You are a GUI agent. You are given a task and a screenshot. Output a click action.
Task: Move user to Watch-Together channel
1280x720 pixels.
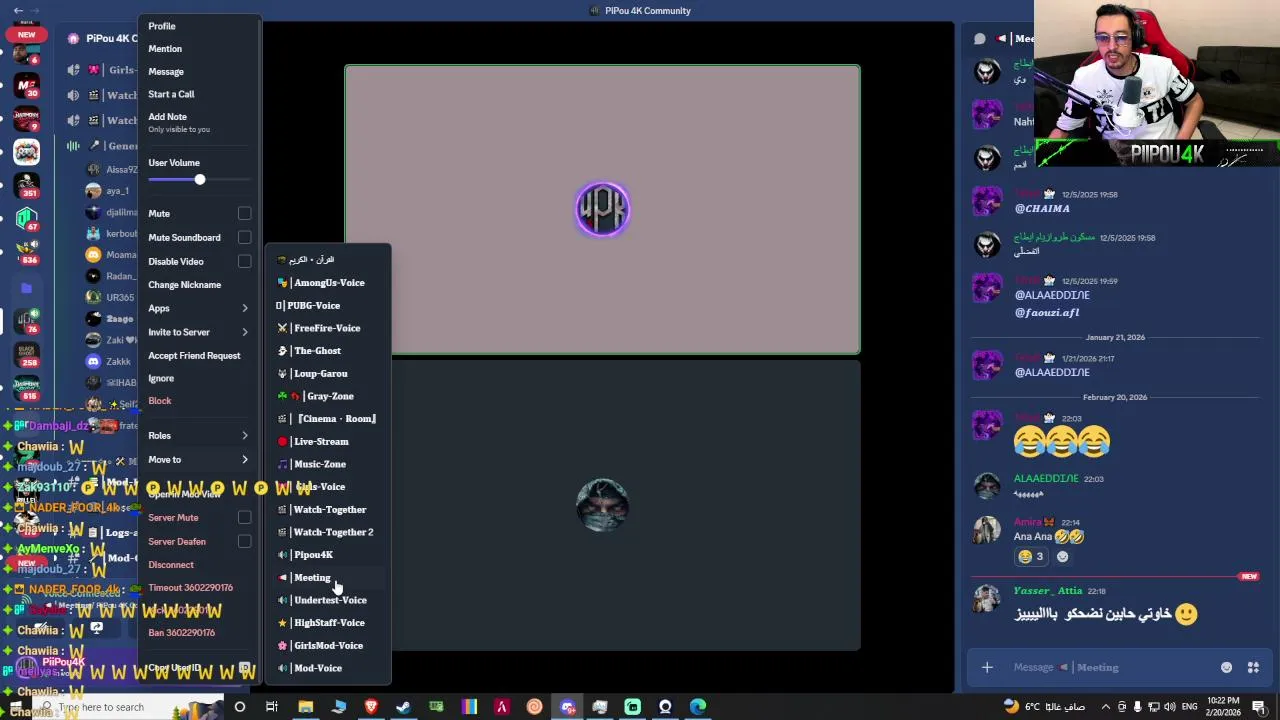pyautogui.click(x=327, y=510)
